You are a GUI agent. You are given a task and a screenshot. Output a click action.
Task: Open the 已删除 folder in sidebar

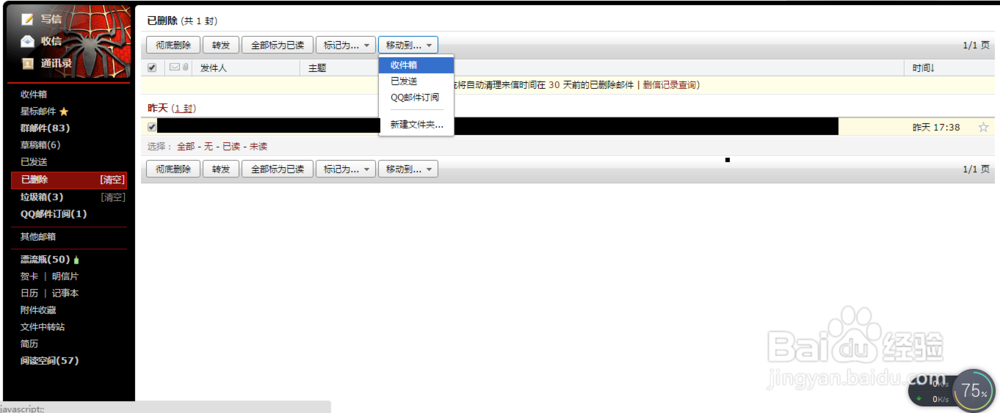point(34,180)
